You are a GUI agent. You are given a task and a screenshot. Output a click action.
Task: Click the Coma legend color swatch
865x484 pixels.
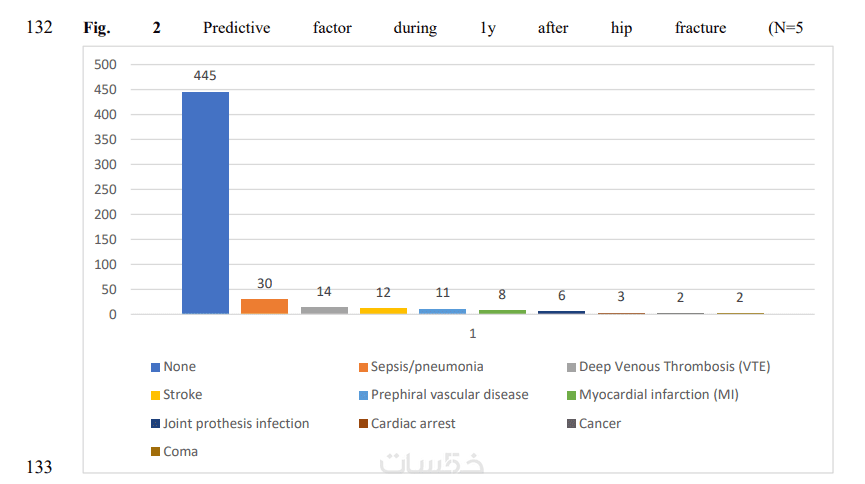(x=155, y=451)
